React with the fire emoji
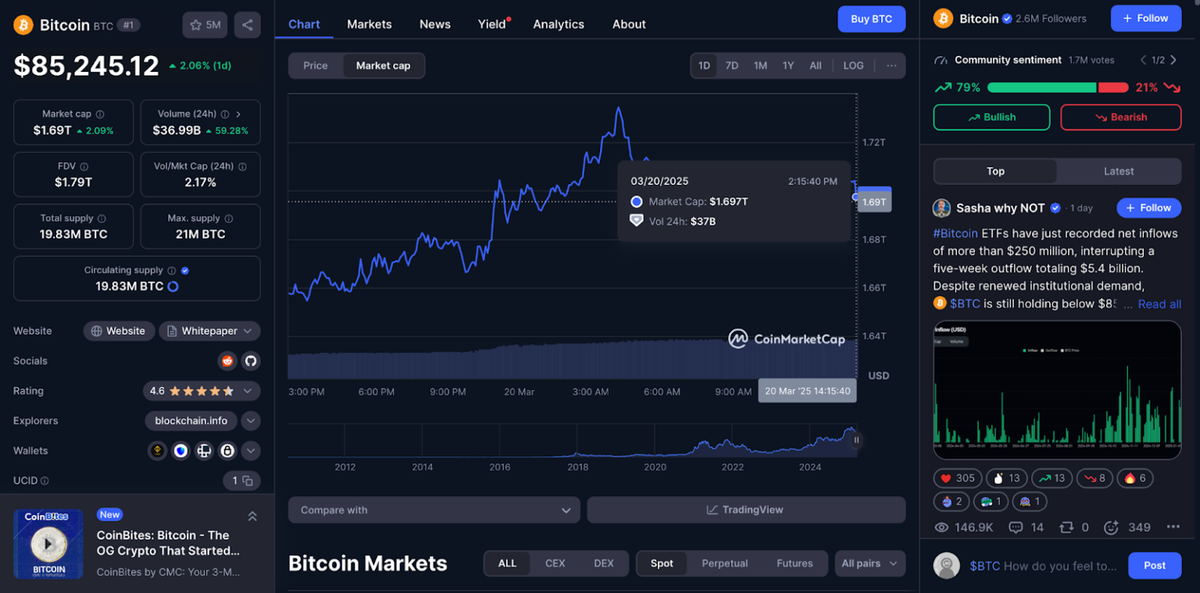The image size is (1200, 593). [x=1134, y=478]
